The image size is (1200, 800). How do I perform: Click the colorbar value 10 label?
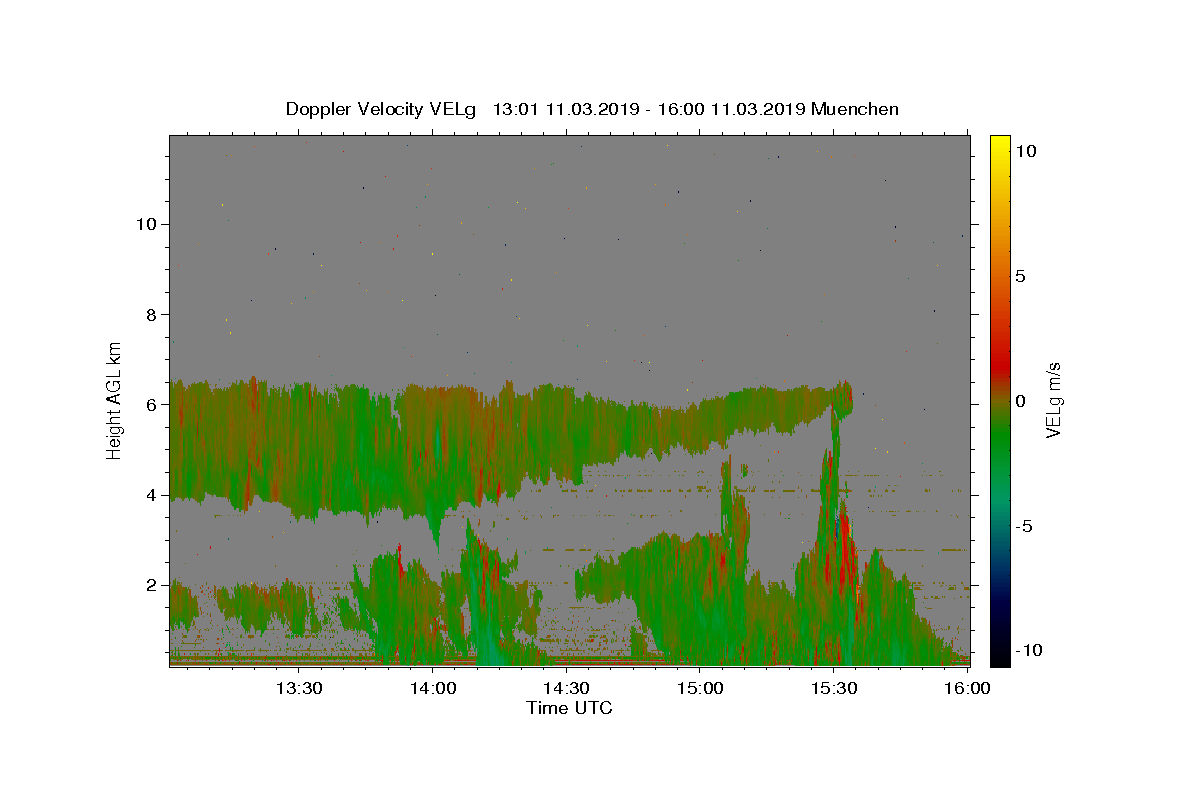tap(1025, 151)
